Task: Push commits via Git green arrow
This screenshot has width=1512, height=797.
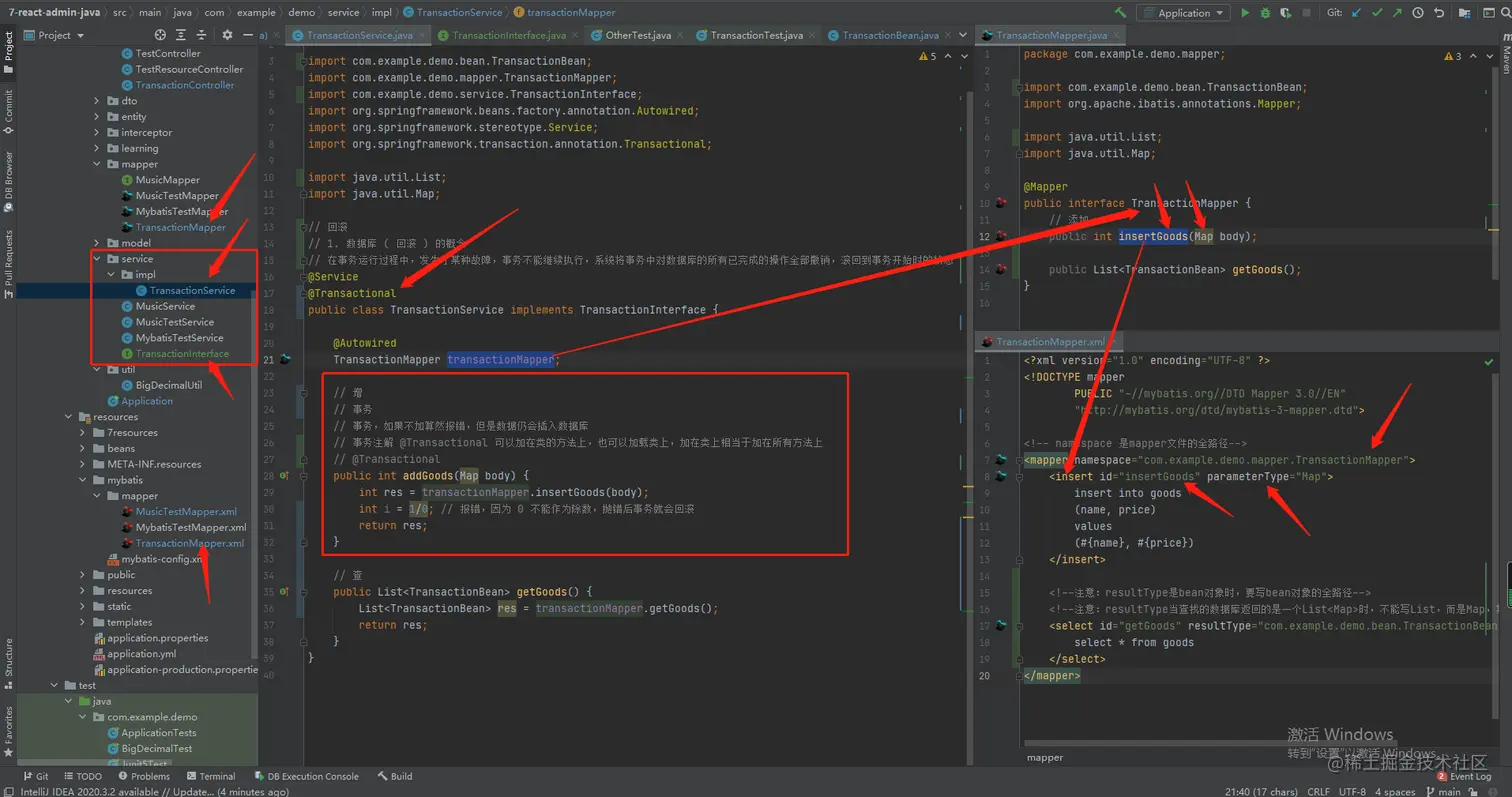Action: coord(1398,13)
